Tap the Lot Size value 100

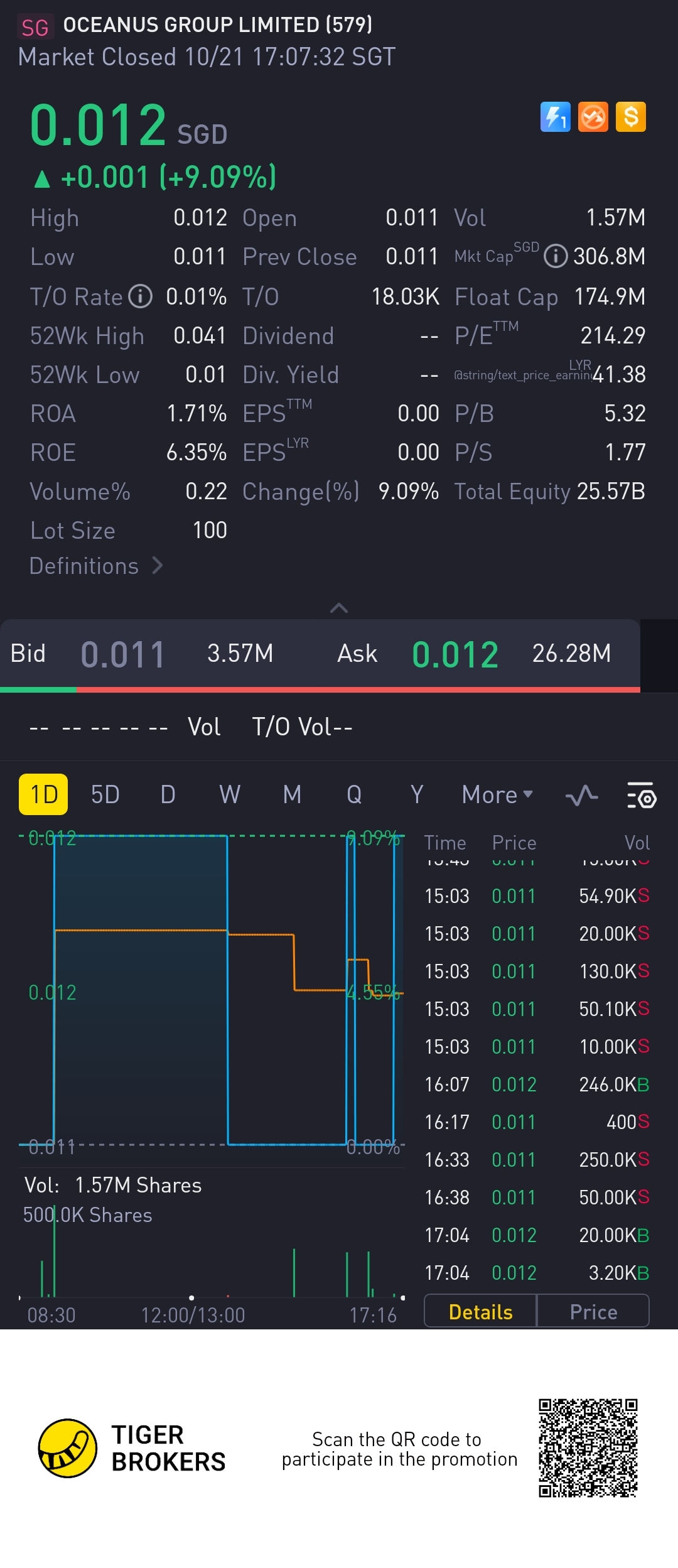[210, 530]
